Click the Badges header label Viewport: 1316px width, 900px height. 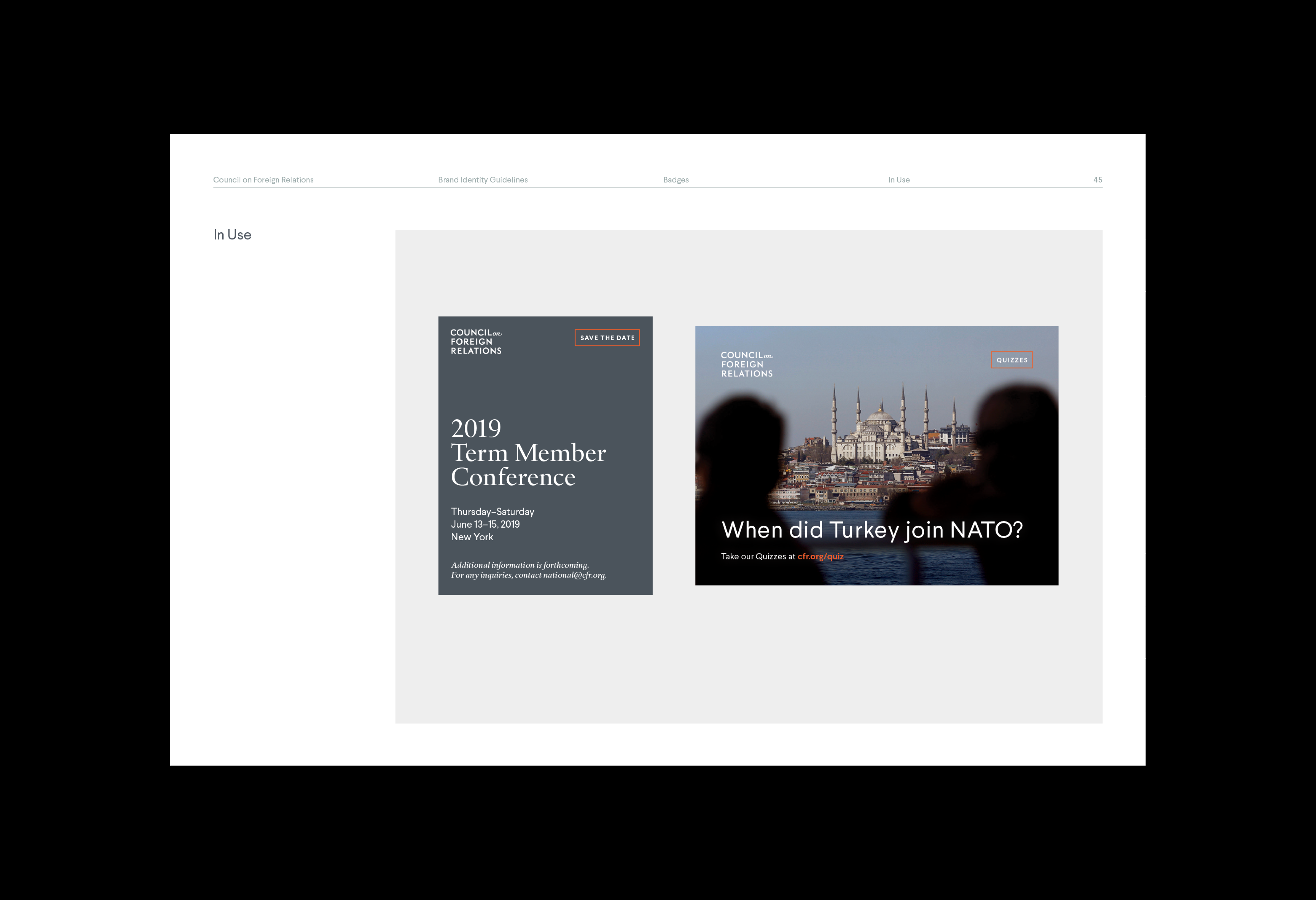pyautogui.click(x=675, y=180)
